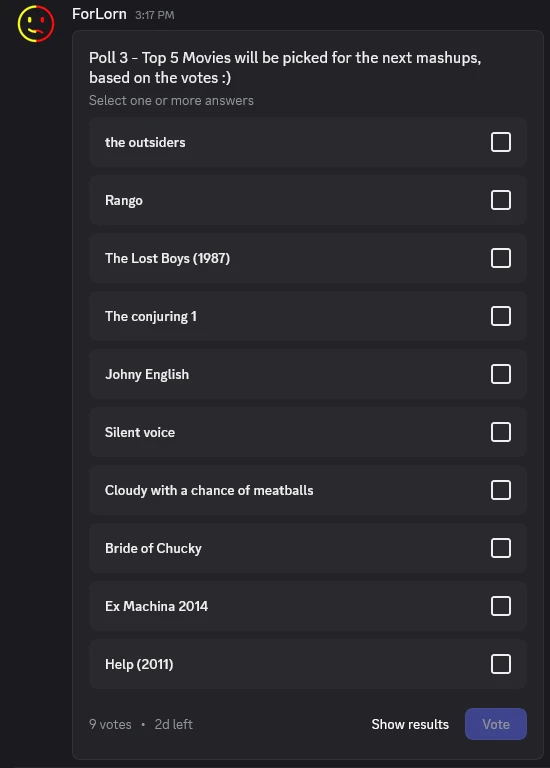The width and height of the screenshot is (550, 768).
Task: Check The conjuring 1 box
Action: [501, 316]
